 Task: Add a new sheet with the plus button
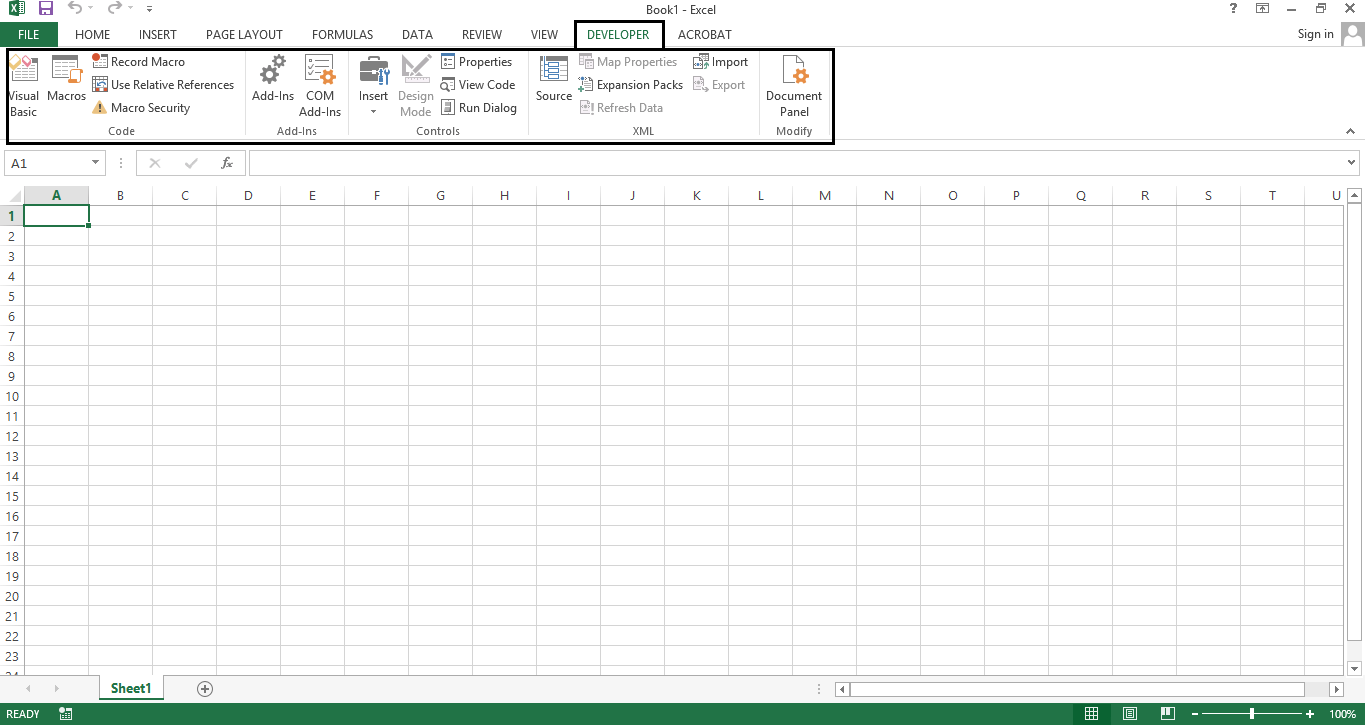[x=204, y=688]
